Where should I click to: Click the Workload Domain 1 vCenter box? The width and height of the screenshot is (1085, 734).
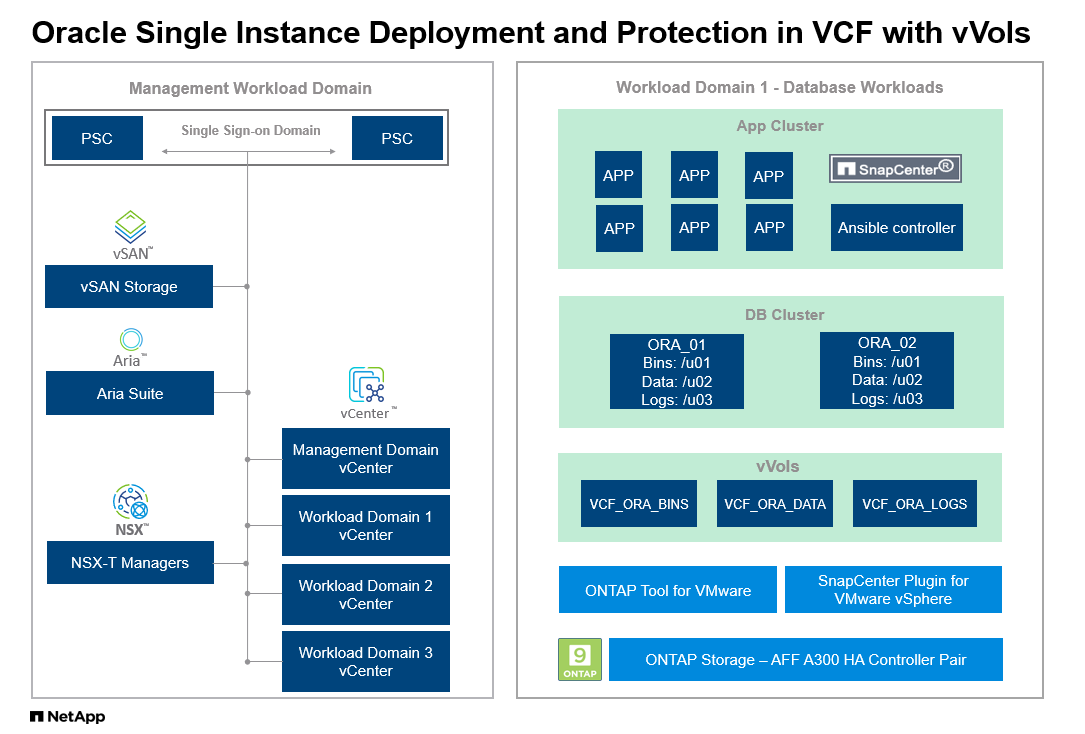[365, 525]
